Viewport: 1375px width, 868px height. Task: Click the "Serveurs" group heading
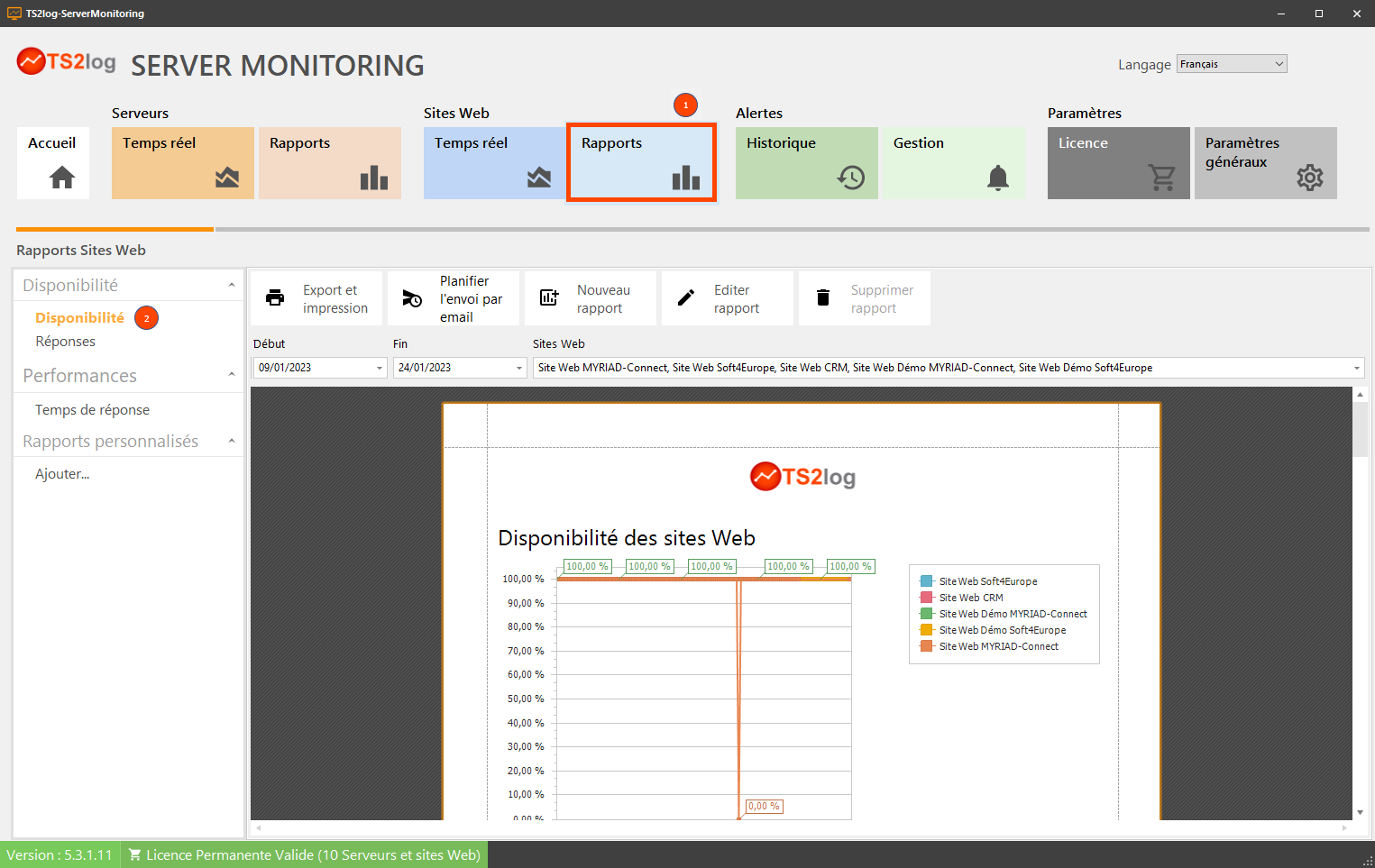[140, 114]
